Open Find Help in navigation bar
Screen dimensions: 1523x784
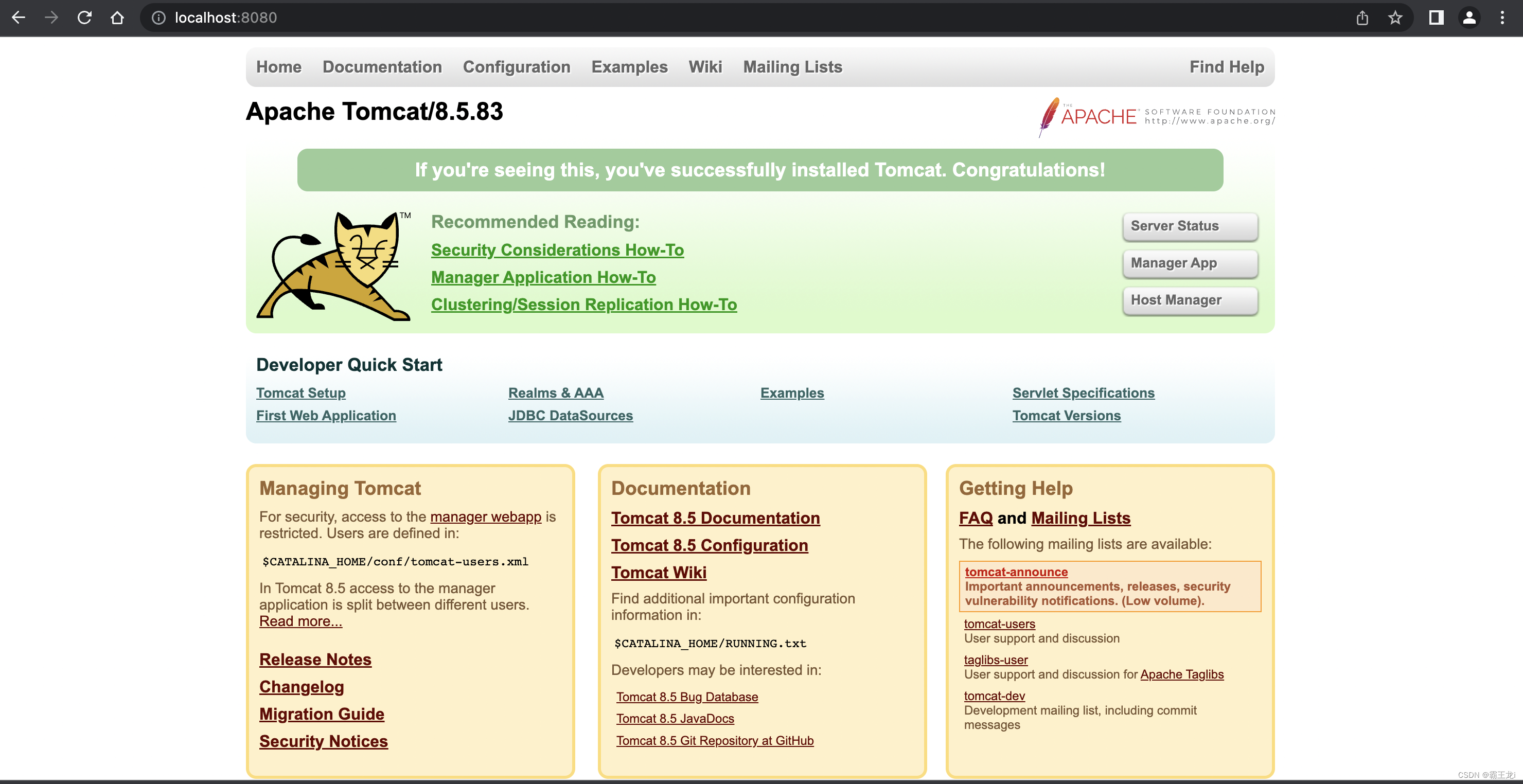[x=1226, y=67]
